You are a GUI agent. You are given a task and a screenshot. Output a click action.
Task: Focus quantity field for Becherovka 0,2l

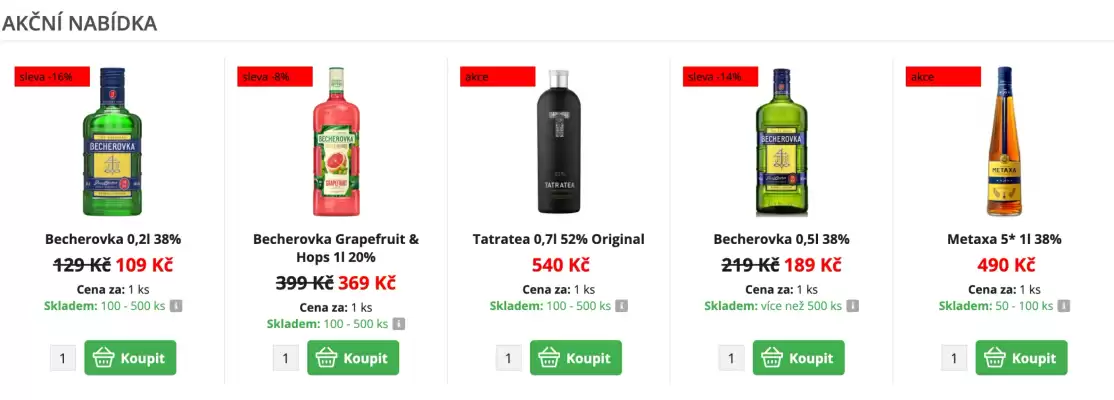(x=63, y=358)
